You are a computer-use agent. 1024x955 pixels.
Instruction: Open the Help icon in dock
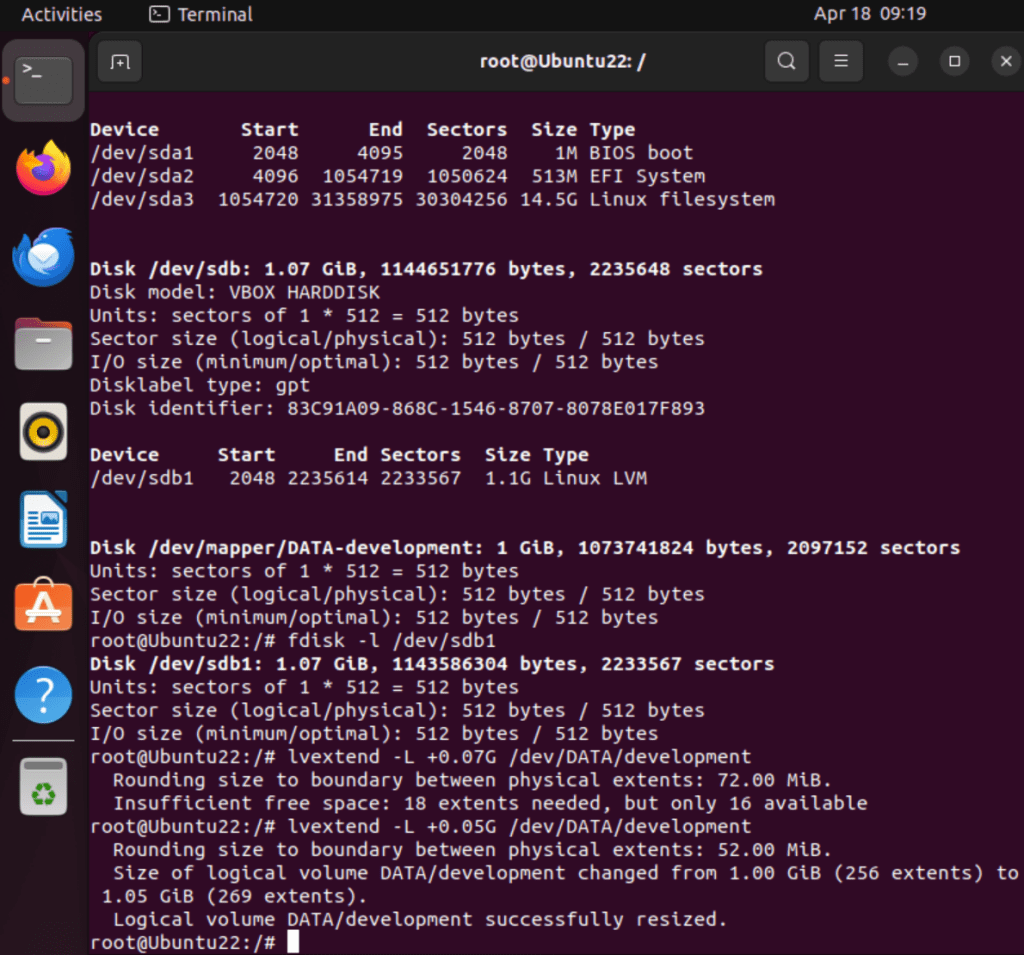point(43,695)
